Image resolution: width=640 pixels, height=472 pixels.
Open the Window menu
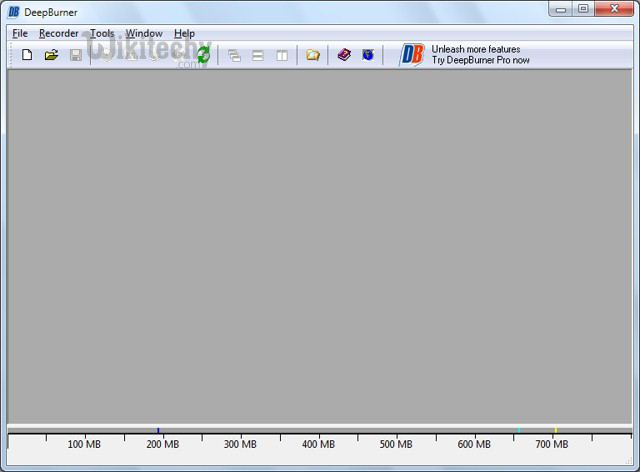(144, 33)
